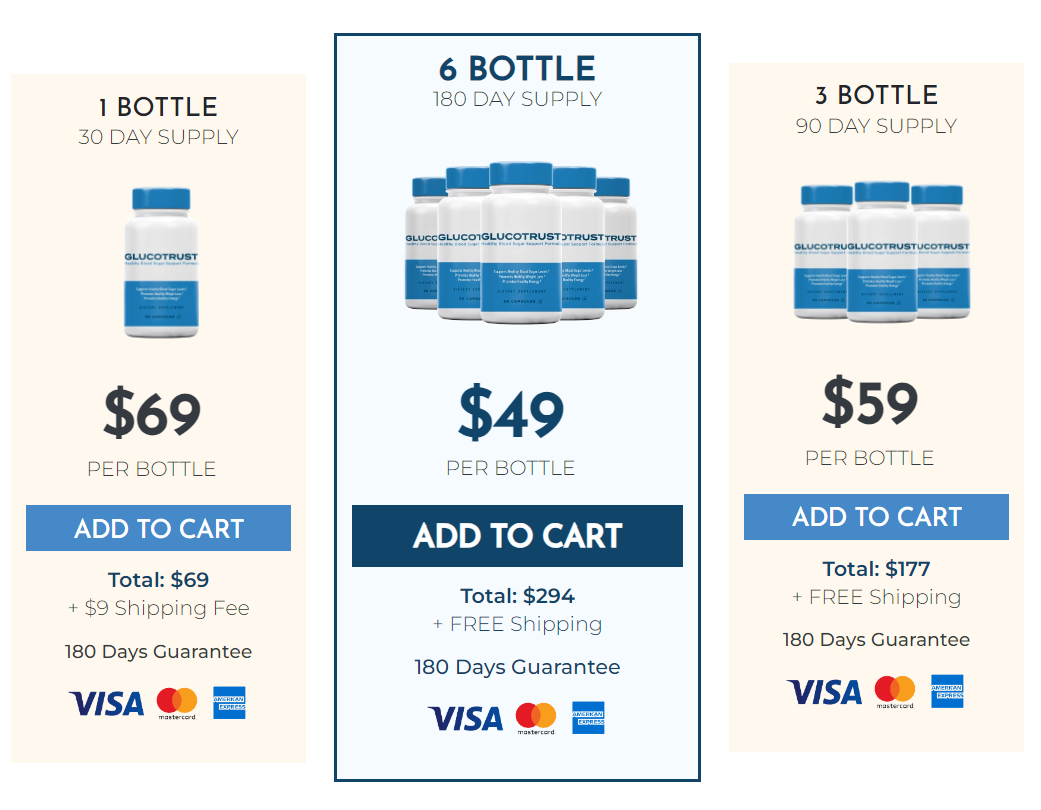The width and height of the screenshot is (1041, 810).
Task: Click American Express icon in 1 Bottle card
Action: pos(229,703)
